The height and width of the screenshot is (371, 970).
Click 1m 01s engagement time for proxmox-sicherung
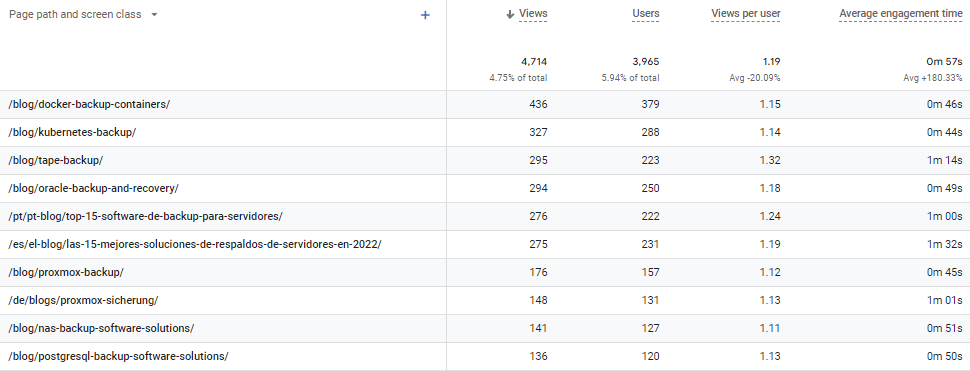pos(945,300)
